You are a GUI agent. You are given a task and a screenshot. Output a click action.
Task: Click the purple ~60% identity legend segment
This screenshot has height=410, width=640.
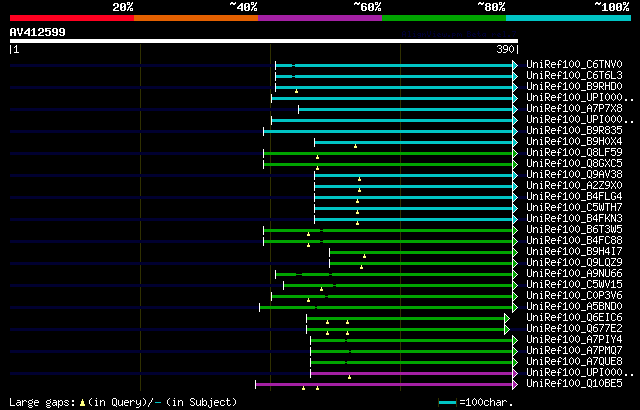click(320, 18)
